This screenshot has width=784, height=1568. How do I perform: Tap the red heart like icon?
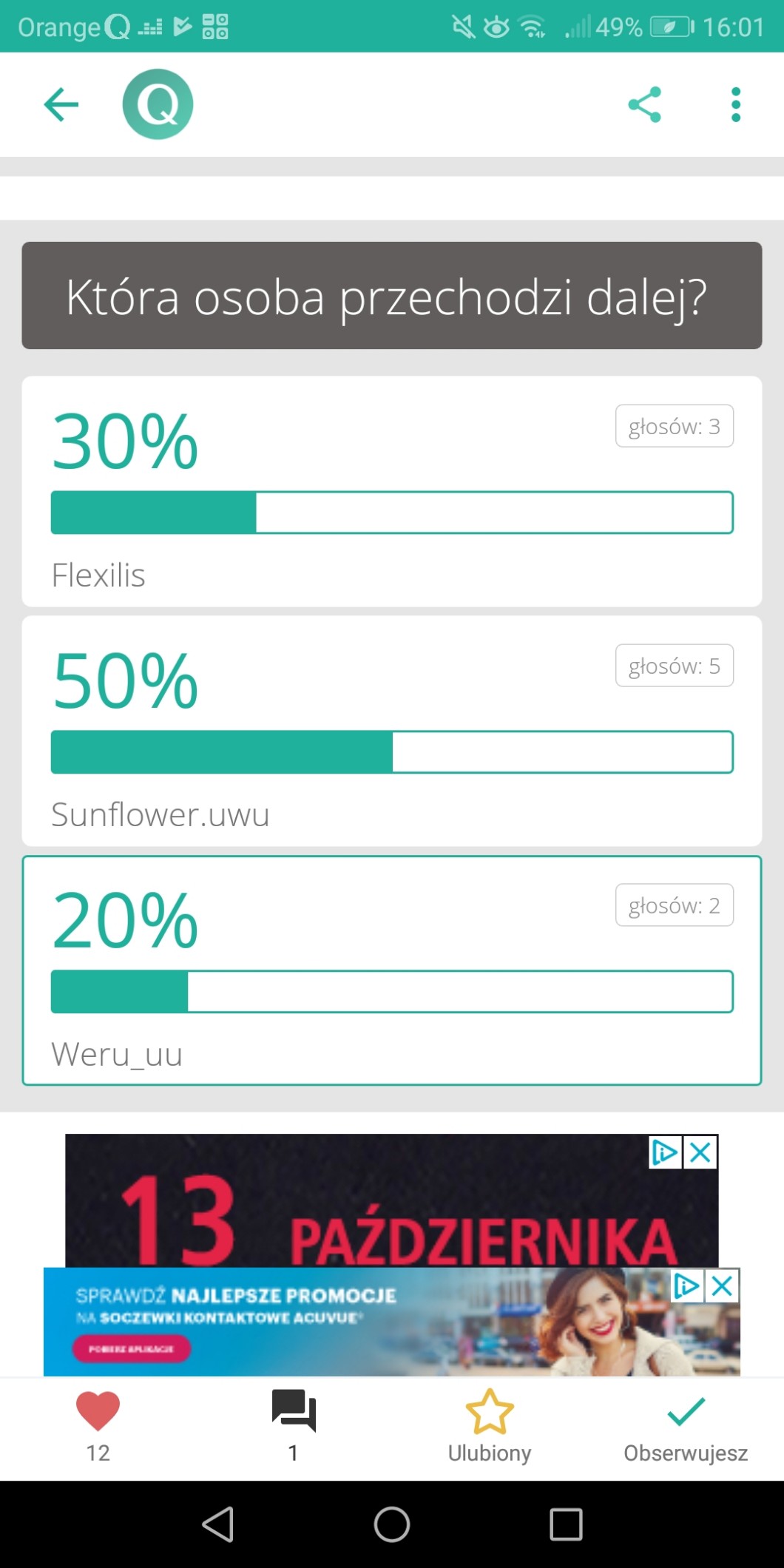pyautogui.click(x=98, y=1410)
